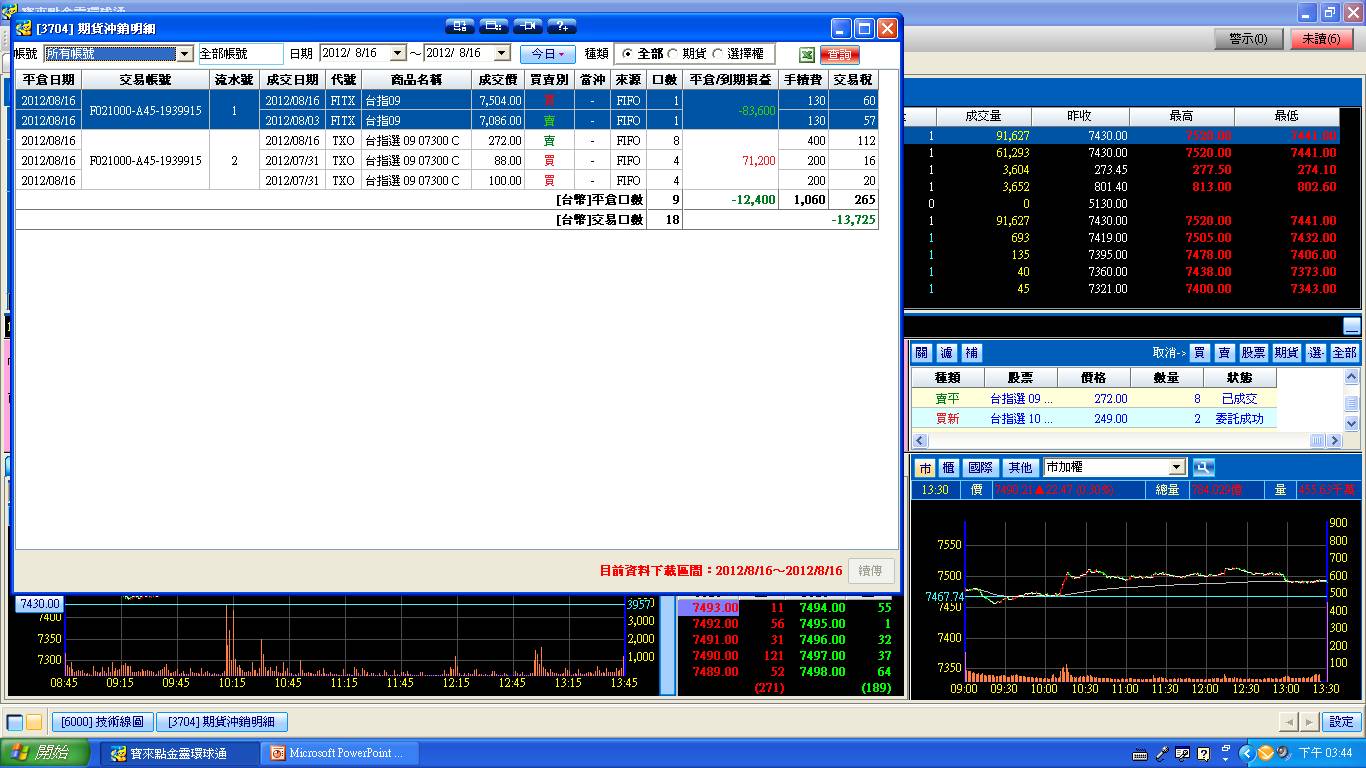
Task: Toggle the 市 market button
Action: tap(925, 467)
